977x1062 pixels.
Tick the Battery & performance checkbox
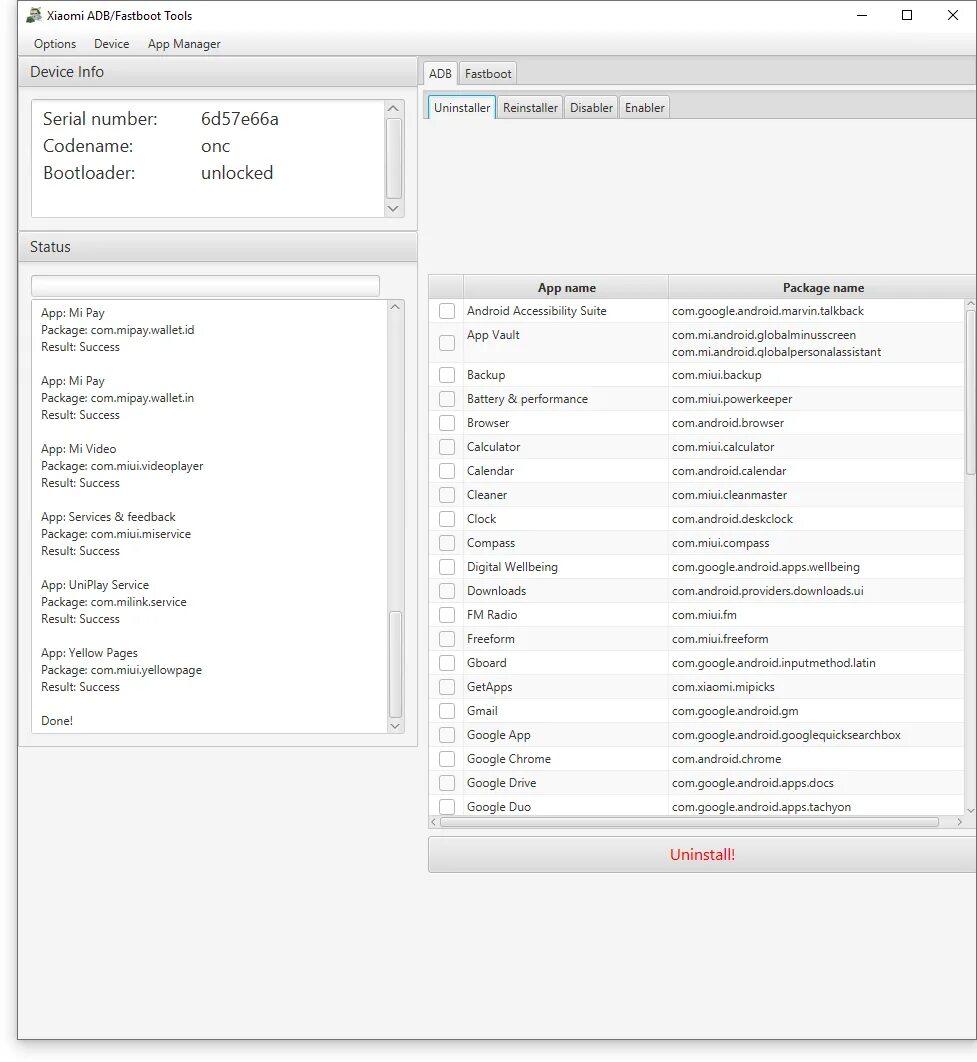pos(447,399)
